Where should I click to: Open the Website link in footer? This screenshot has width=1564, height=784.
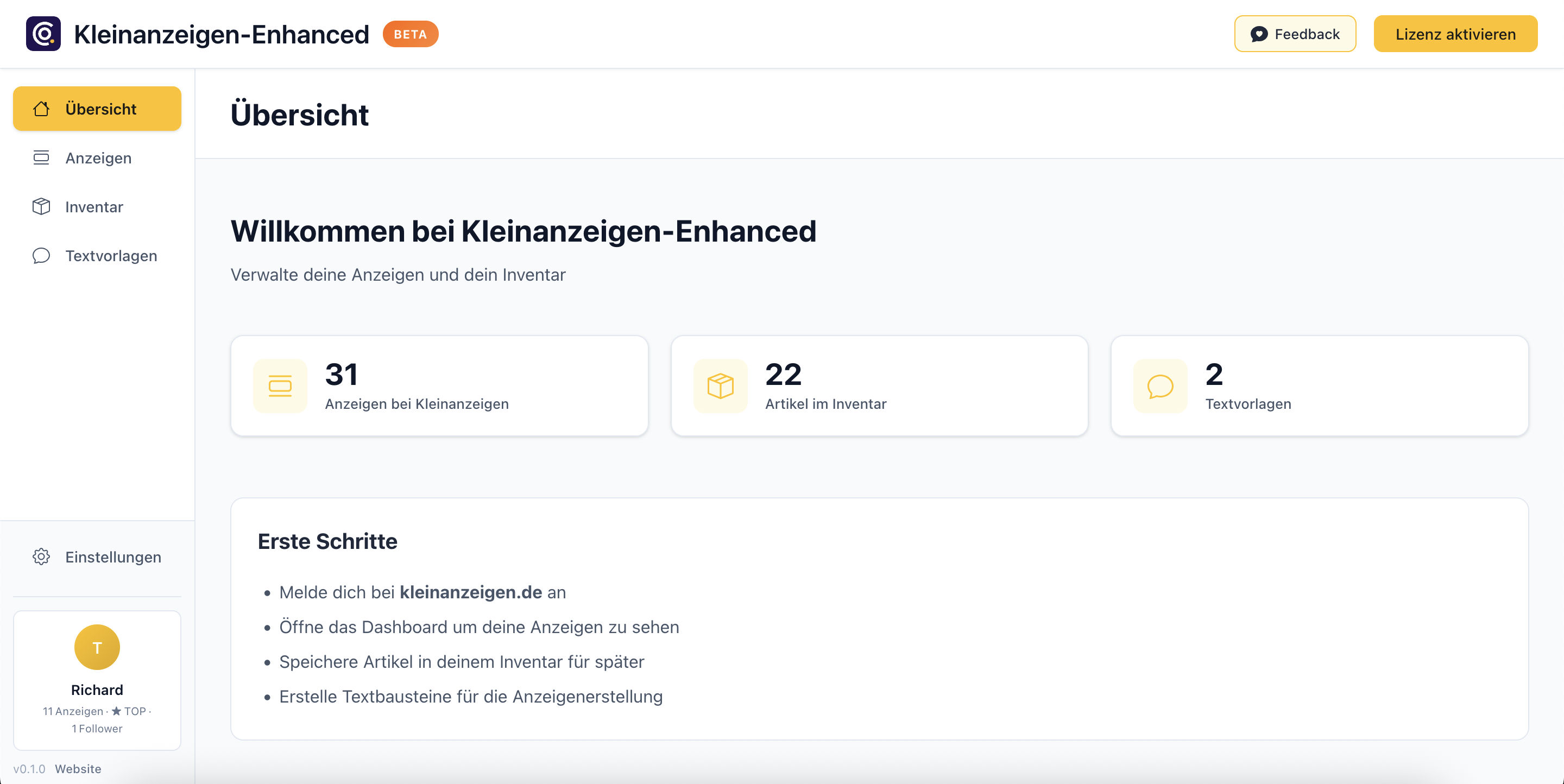78,769
